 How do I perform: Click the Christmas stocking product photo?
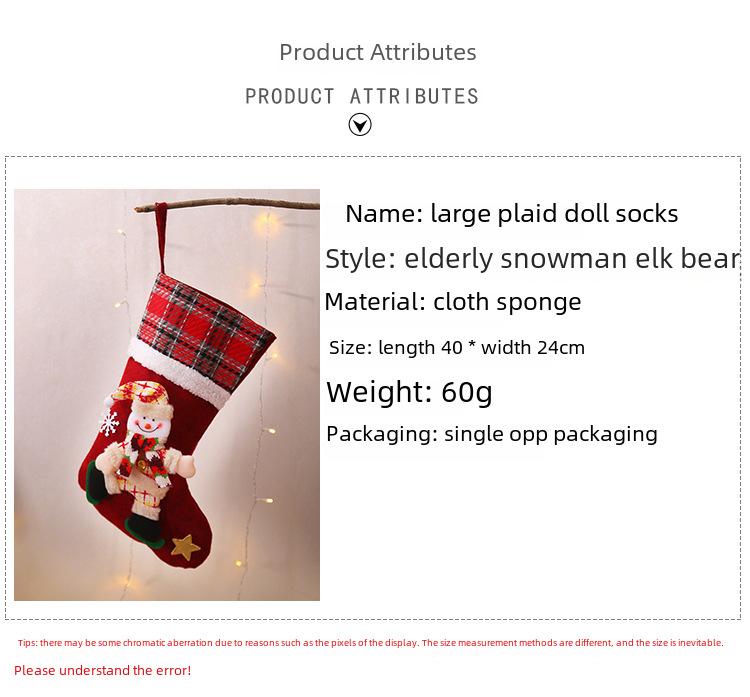click(x=167, y=395)
